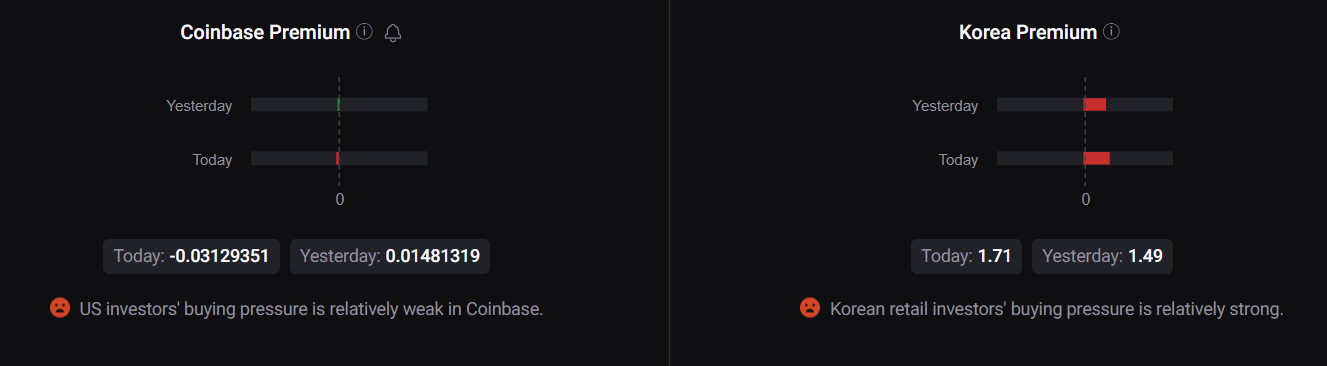This screenshot has height=366, width=1327.
Task: Click the sad face icon beside Korean message
Action: tap(810, 308)
